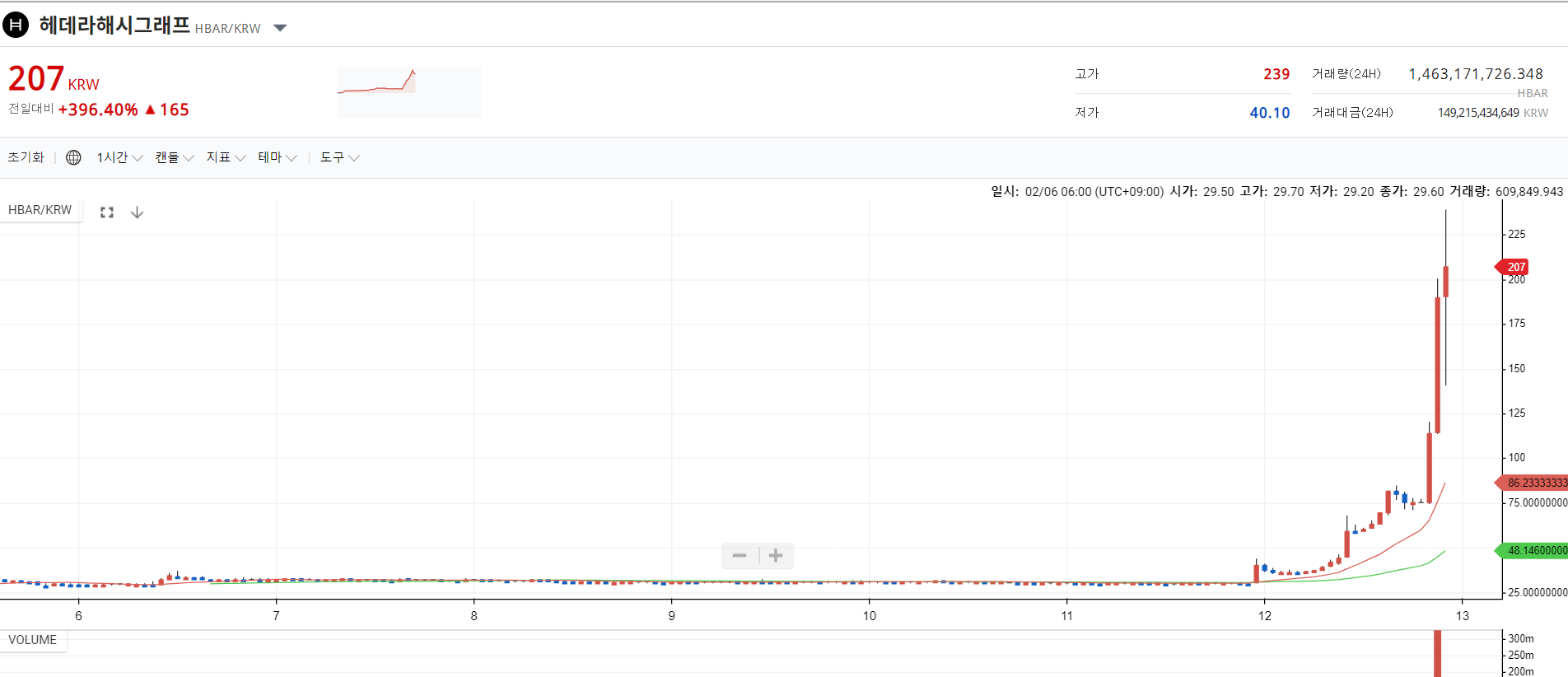Click the mini price sparkline thumbnail
1568x677 pixels.
(409, 92)
